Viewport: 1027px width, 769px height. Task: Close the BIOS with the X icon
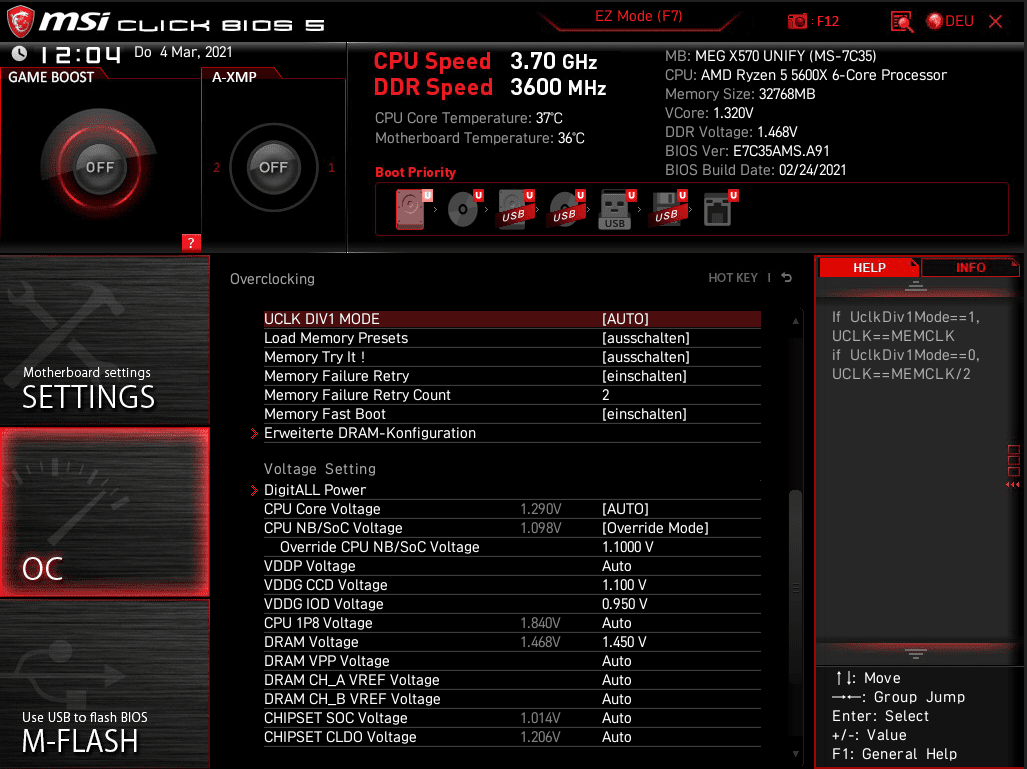pos(996,22)
